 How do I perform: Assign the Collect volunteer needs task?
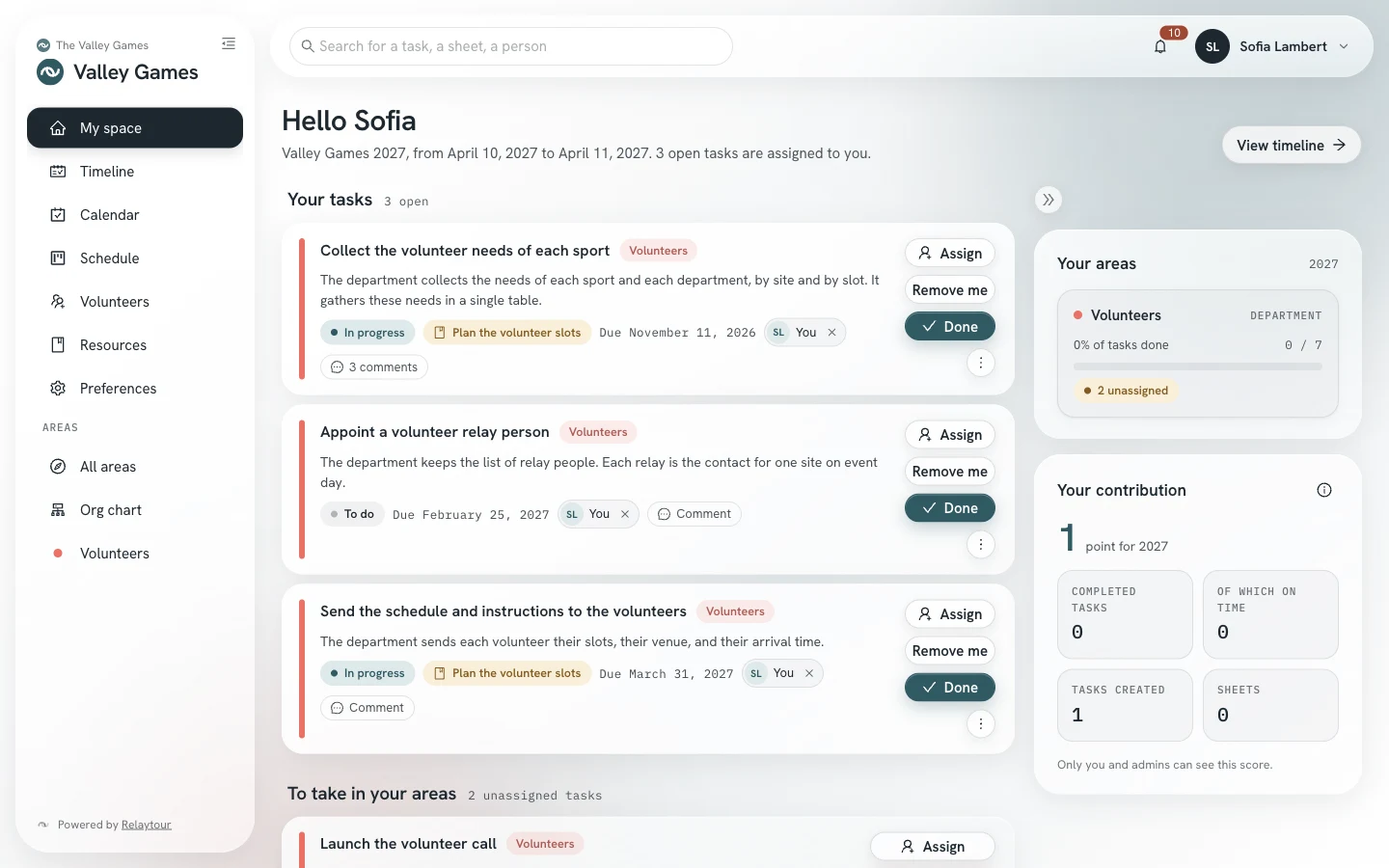click(950, 253)
